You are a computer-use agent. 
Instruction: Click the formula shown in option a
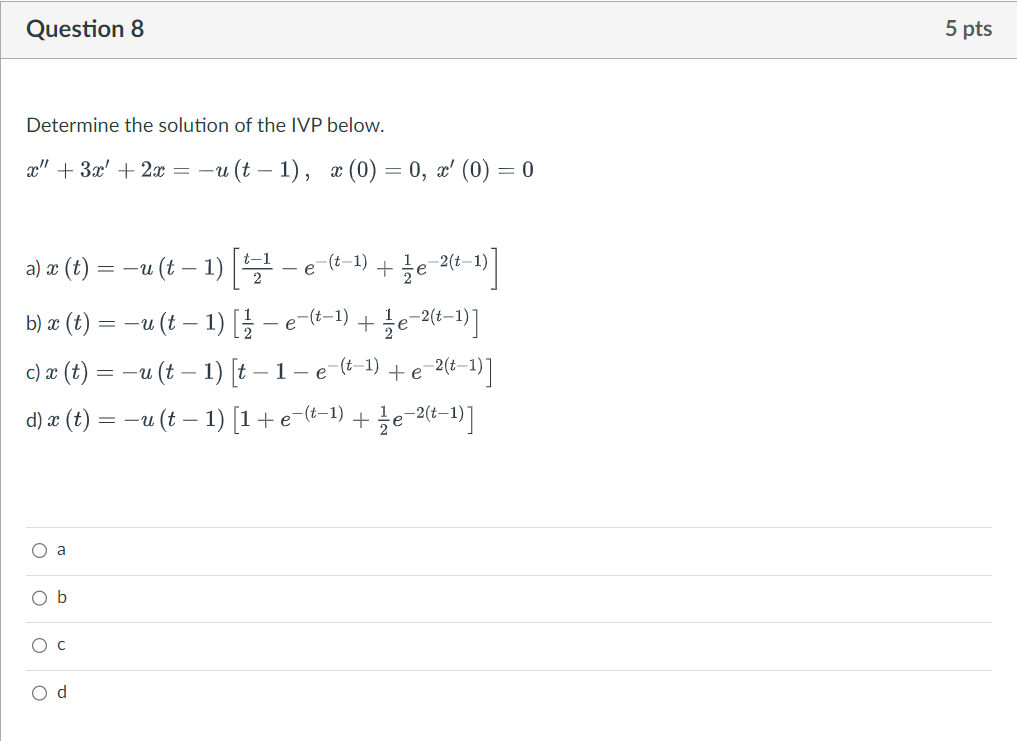260,266
